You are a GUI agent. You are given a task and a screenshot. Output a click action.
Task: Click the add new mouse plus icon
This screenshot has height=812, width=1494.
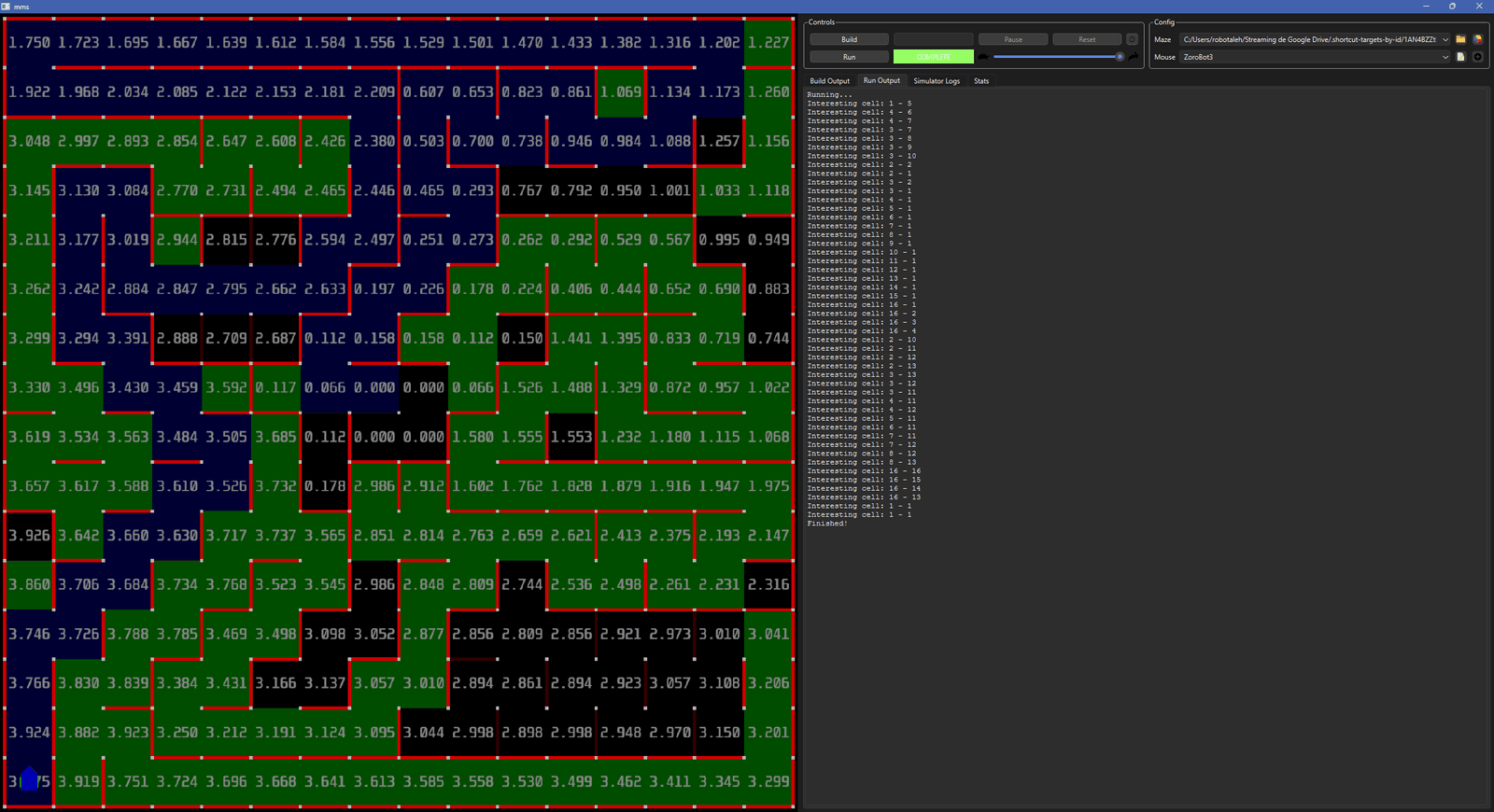point(1477,57)
